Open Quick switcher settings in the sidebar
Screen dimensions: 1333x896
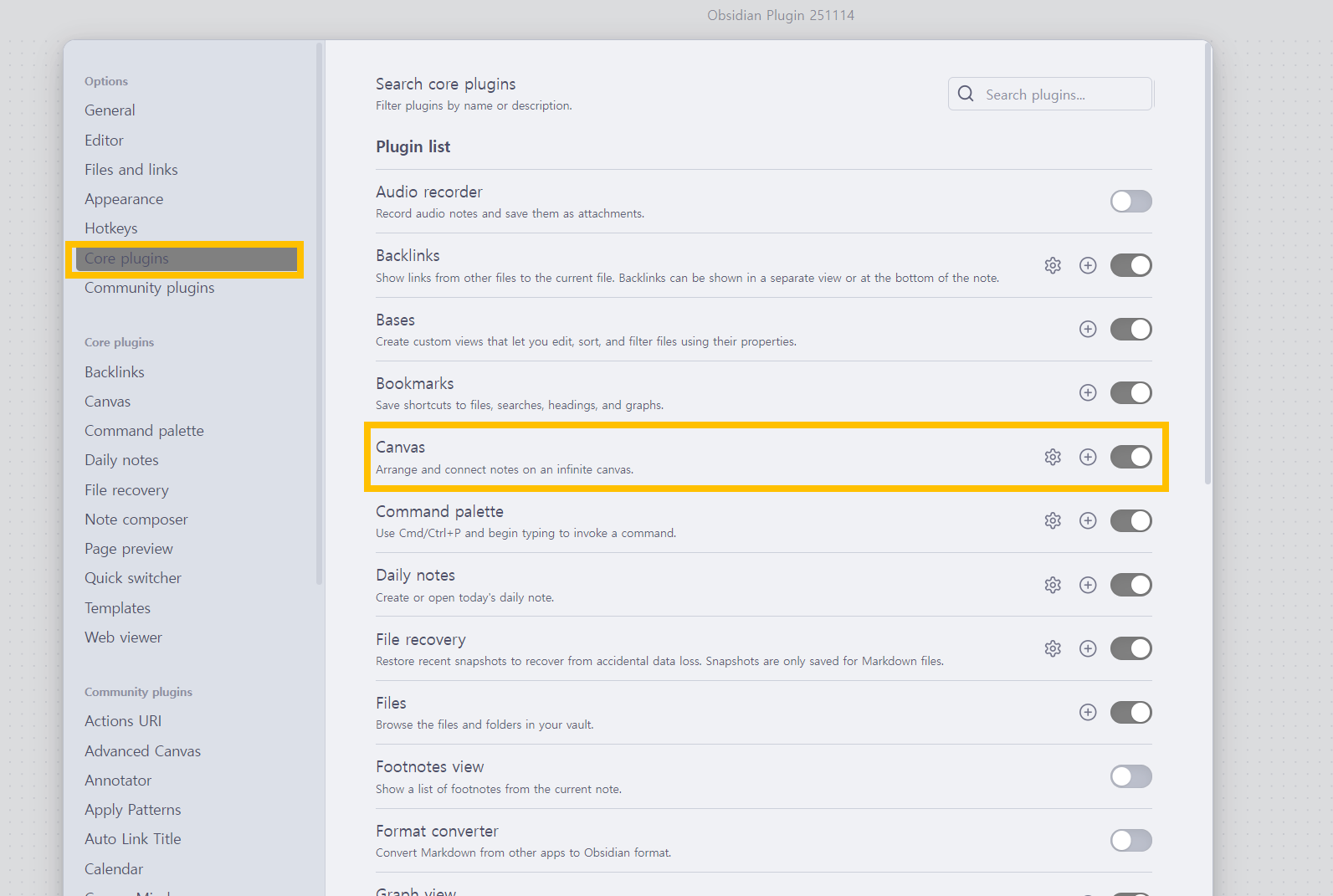[x=133, y=578]
